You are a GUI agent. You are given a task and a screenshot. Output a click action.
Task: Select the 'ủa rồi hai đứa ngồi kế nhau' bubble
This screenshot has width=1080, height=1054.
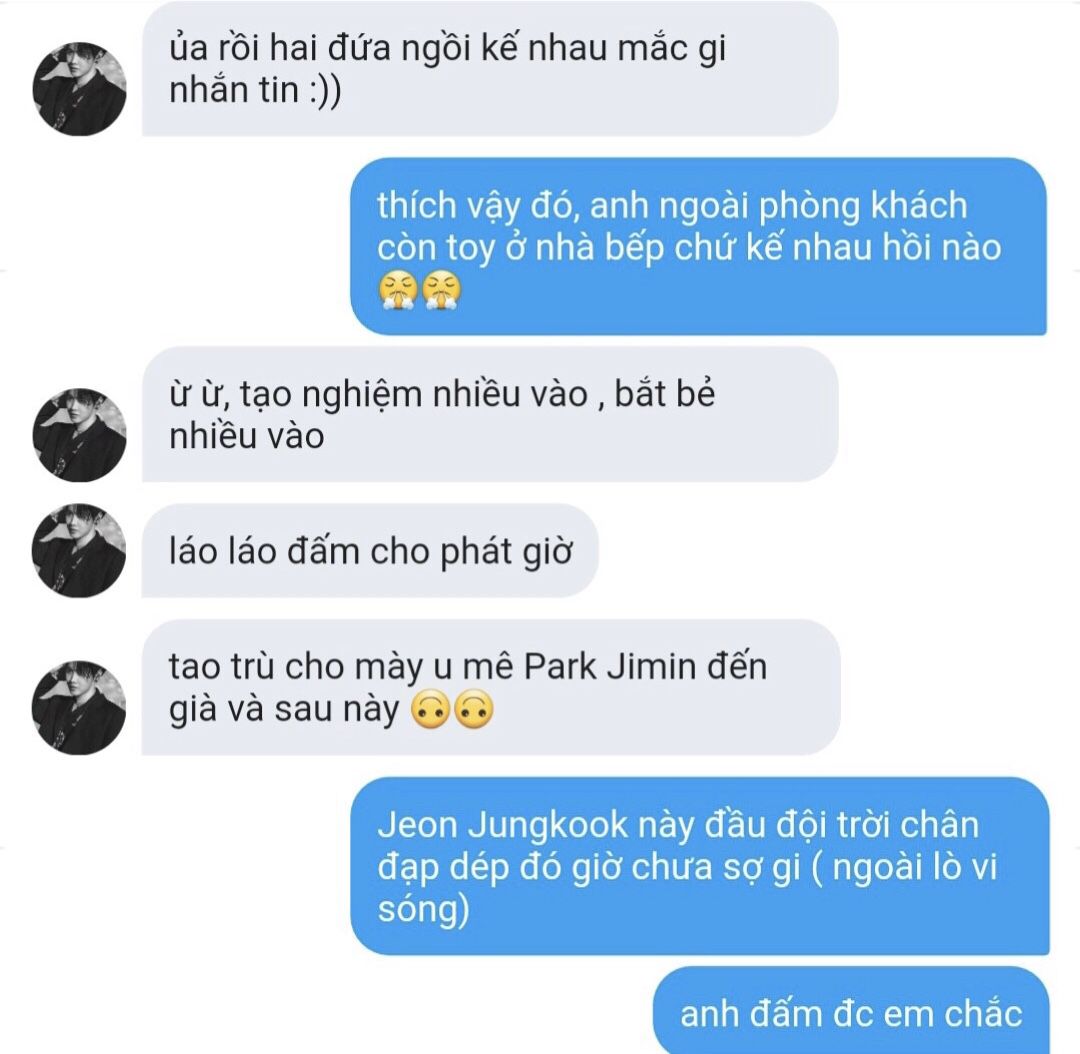point(490,68)
